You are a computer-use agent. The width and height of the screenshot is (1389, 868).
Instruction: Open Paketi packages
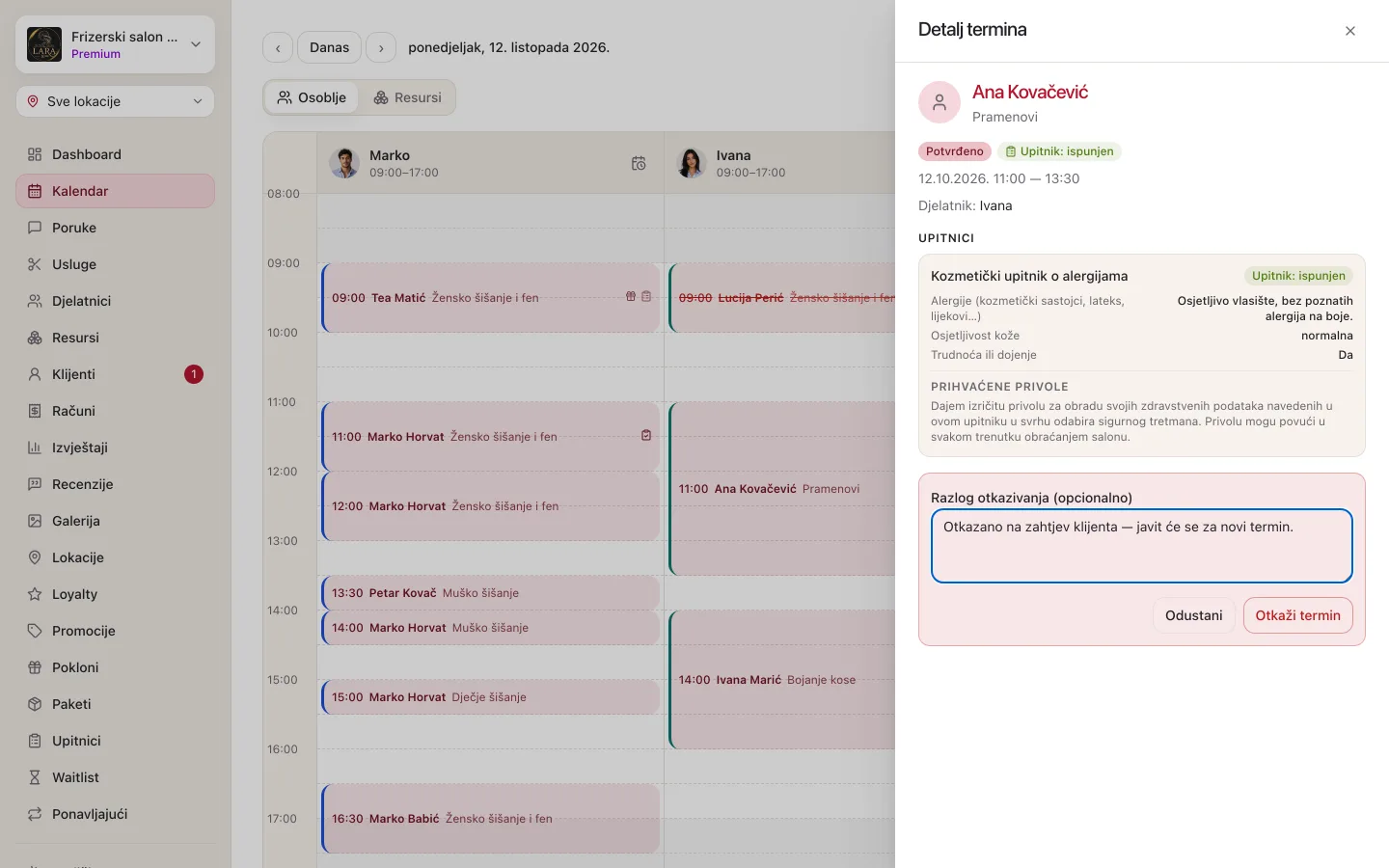pos(115,704)
